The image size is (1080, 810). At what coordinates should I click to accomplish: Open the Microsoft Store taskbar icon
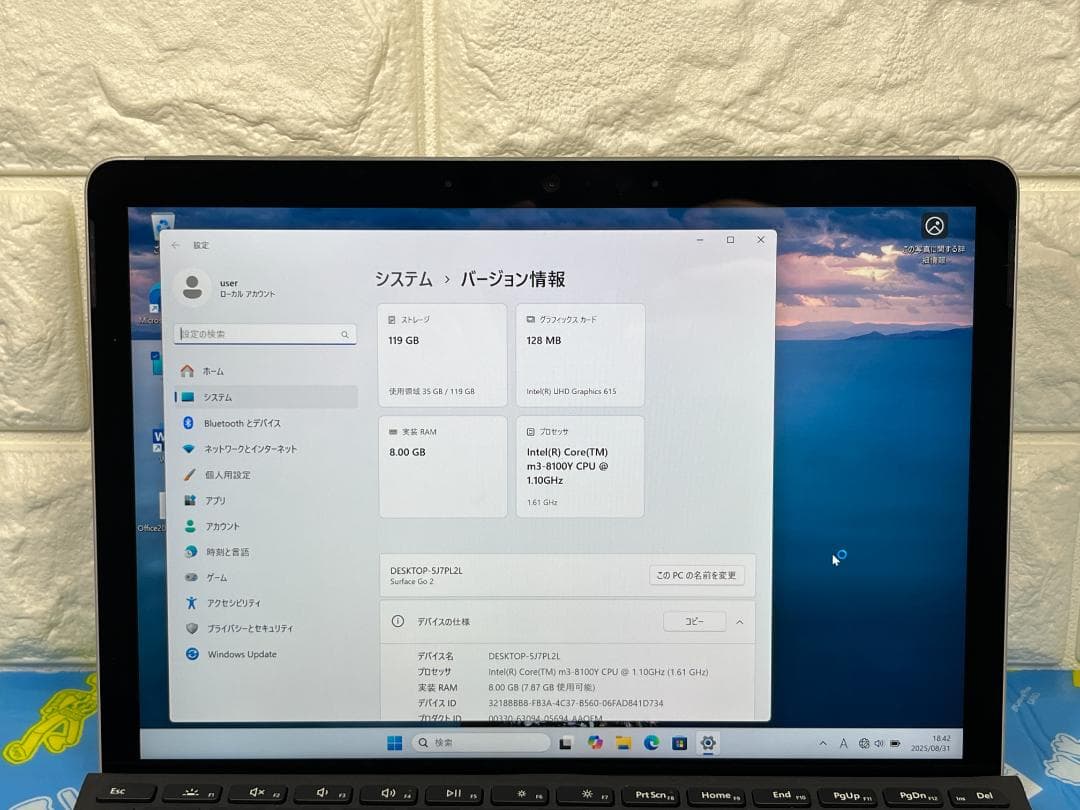[x=678, y=743]
